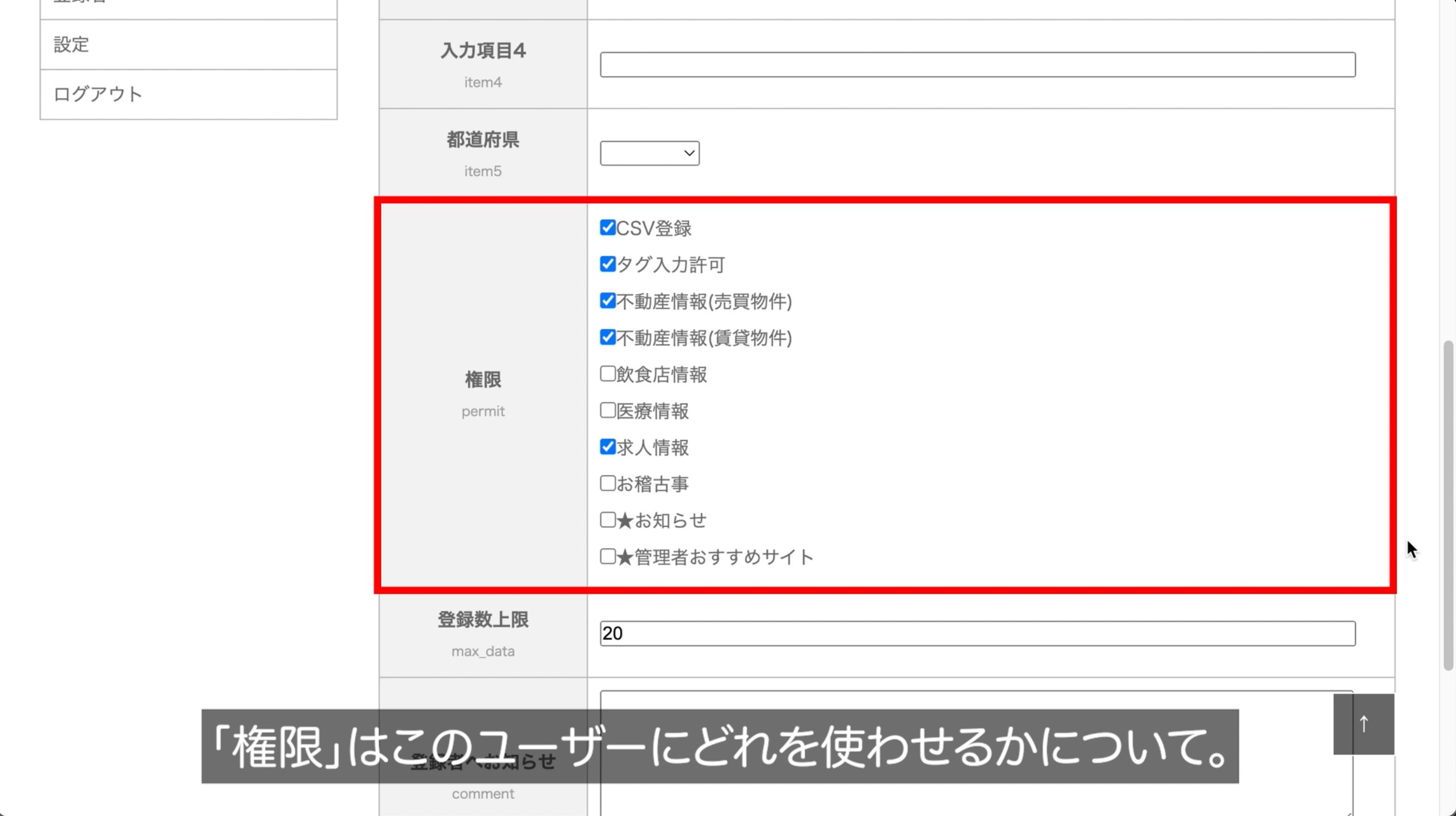Open 設定 in the sidebar menu
Viewport: 1456px width, 816px height.
[x=189, y=45]
